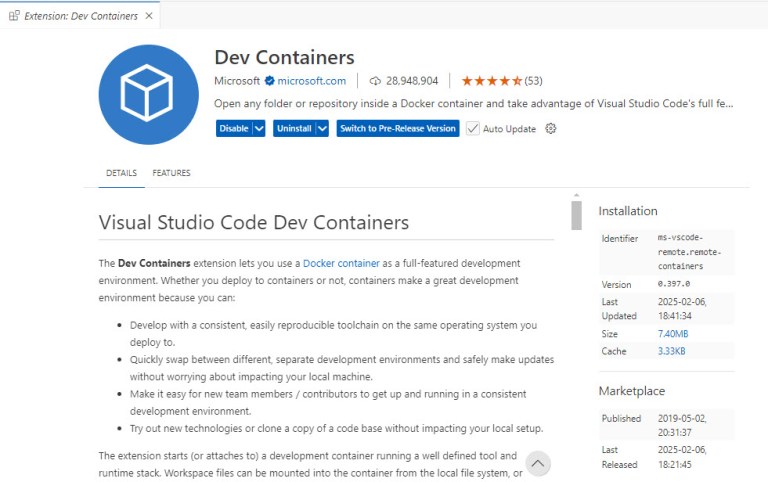
Task: Click the identifier ms-vscode-remote.remote-containers value
Action: click(x=689, y=252)
